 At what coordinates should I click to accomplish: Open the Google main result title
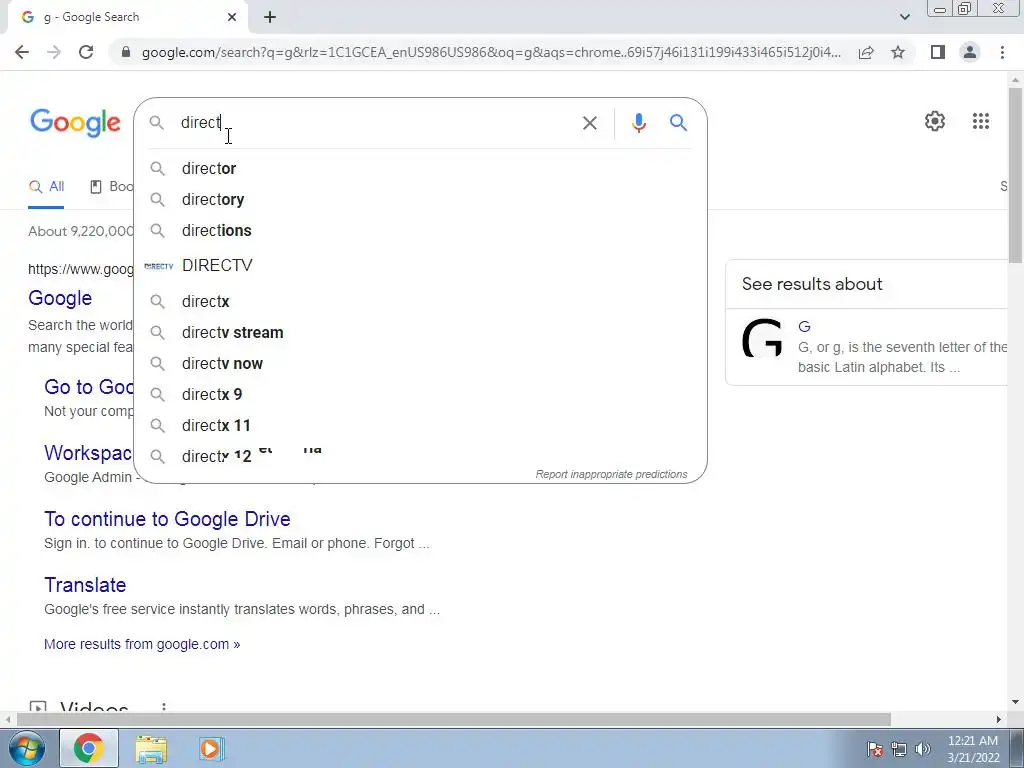[60, 298]
